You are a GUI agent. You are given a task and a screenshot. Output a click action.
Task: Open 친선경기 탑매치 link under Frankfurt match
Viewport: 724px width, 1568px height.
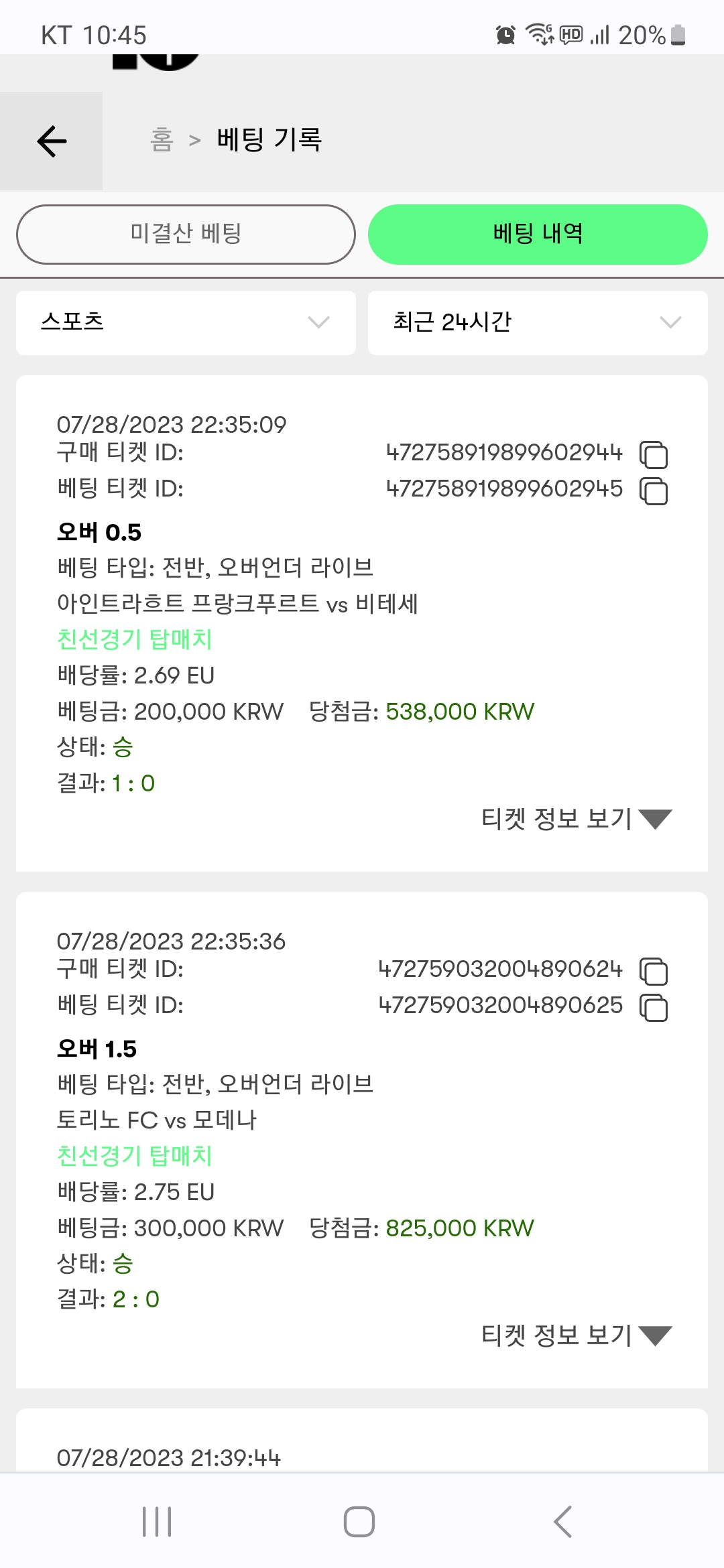point(135,639)
